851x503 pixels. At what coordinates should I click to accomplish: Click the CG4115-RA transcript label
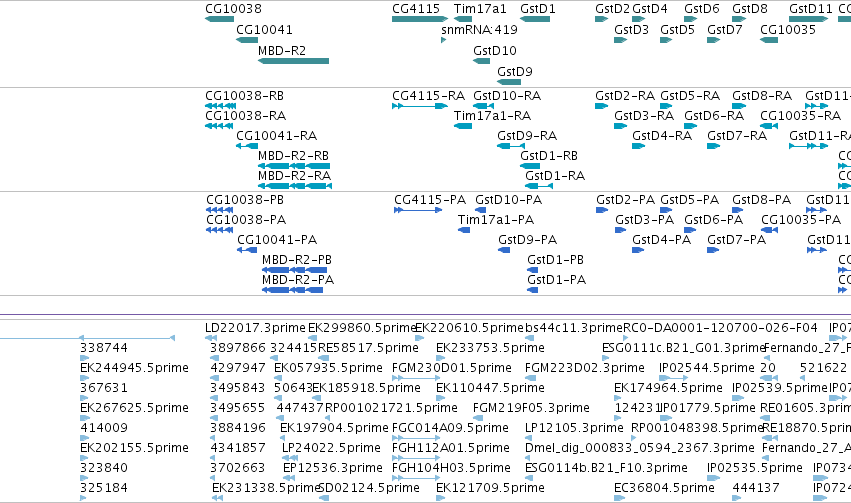click(x=429, y=96)
